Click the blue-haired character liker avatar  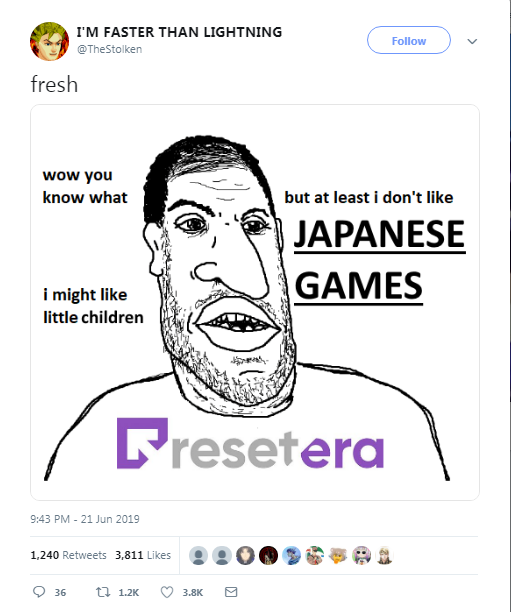click(x=292, y=555)
